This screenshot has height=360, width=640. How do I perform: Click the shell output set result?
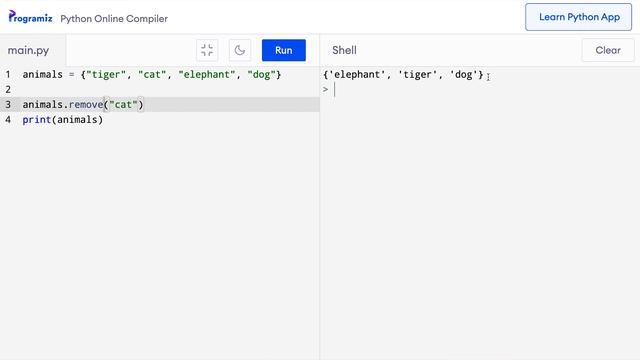[403, 75]
